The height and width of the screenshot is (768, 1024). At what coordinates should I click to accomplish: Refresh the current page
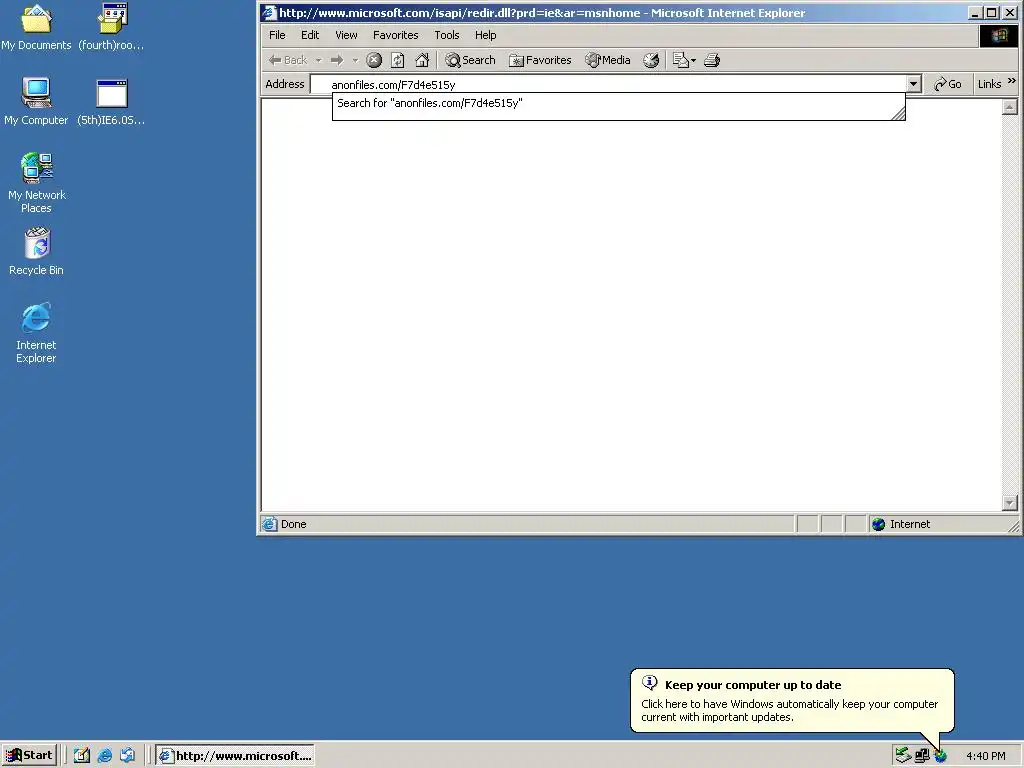click(x=398, y=60)
